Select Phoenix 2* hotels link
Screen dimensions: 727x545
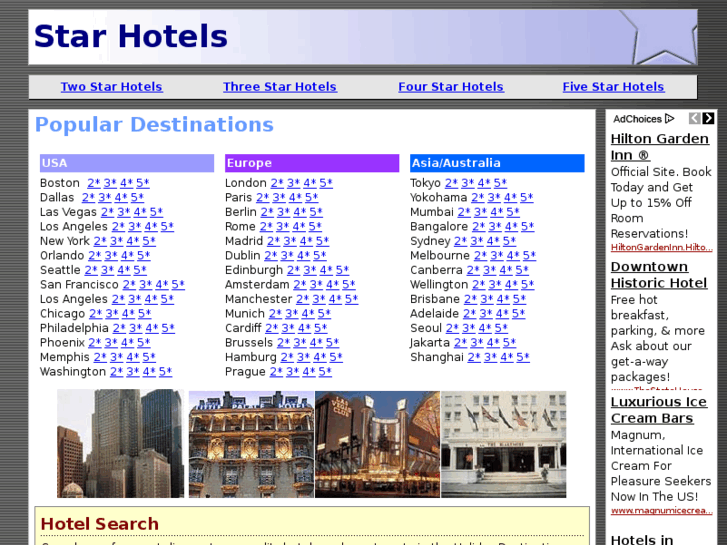[x=95, y=342]
